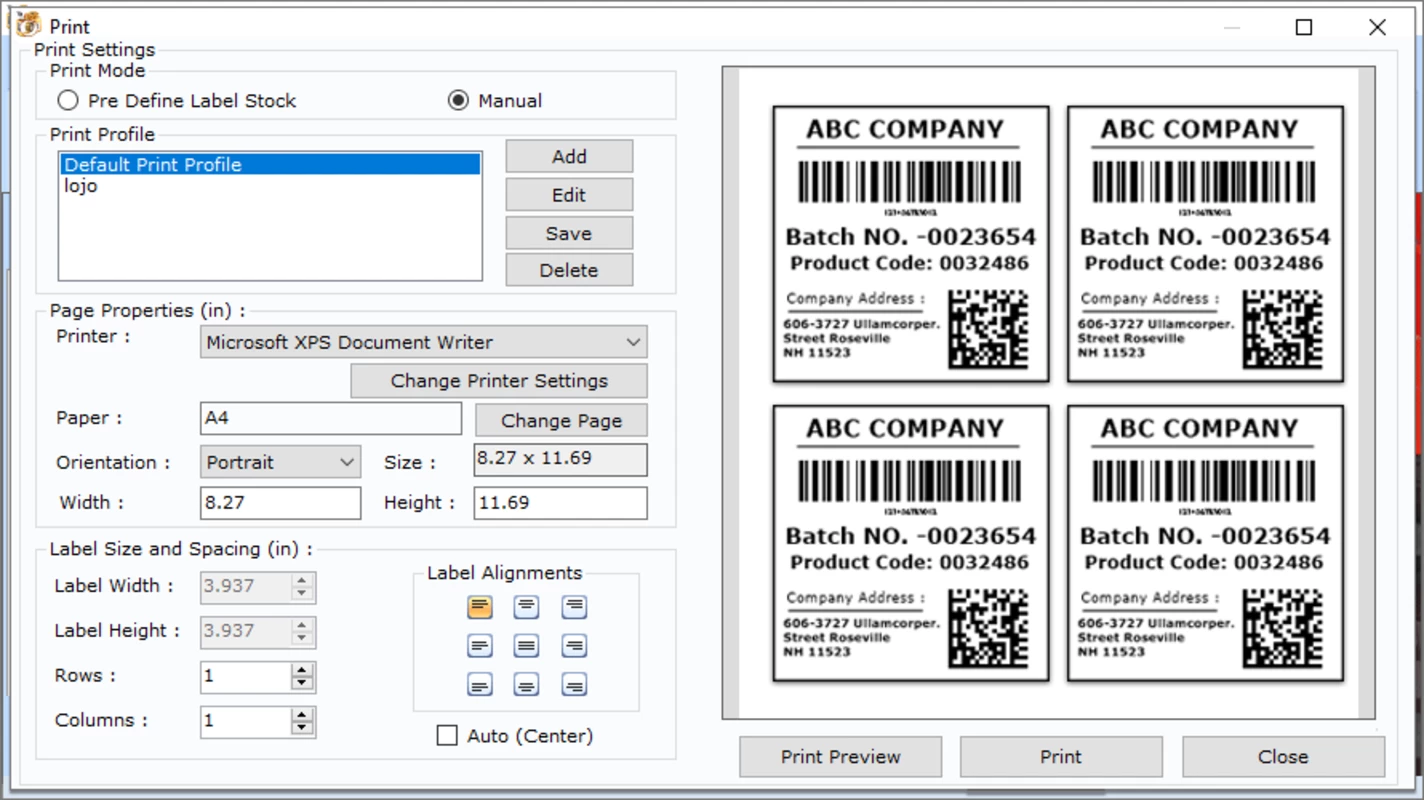Click Add print profile button
This screenshot has height=800, width=1424.
[x=569, y=156]
